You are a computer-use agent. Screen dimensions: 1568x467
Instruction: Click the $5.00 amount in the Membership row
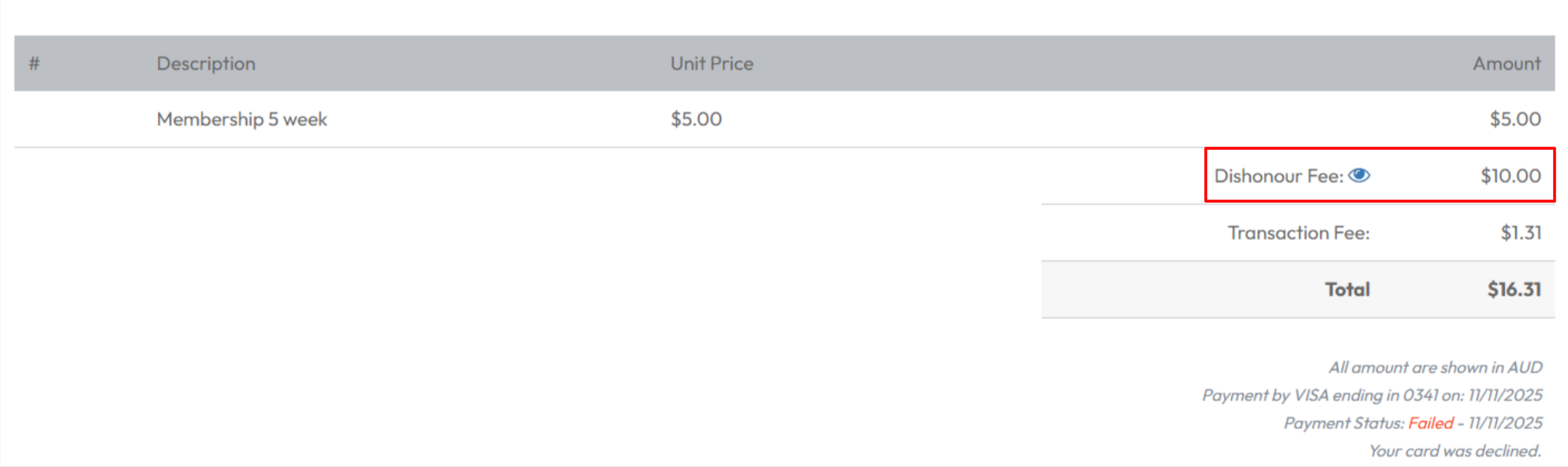pos(1514,119)
